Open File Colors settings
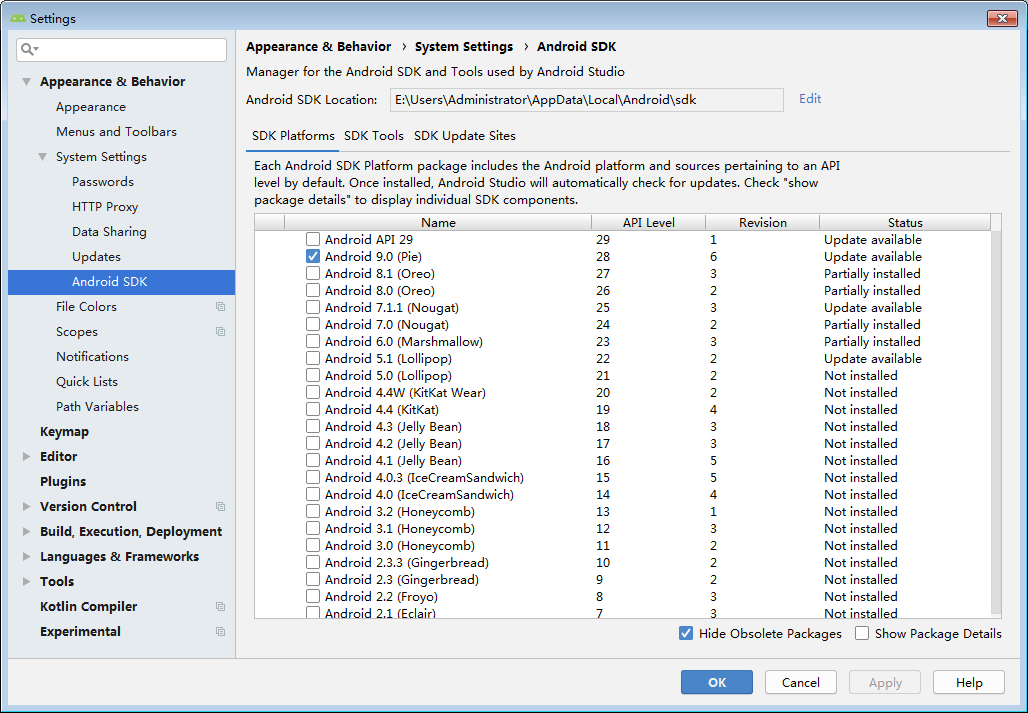 86,307
